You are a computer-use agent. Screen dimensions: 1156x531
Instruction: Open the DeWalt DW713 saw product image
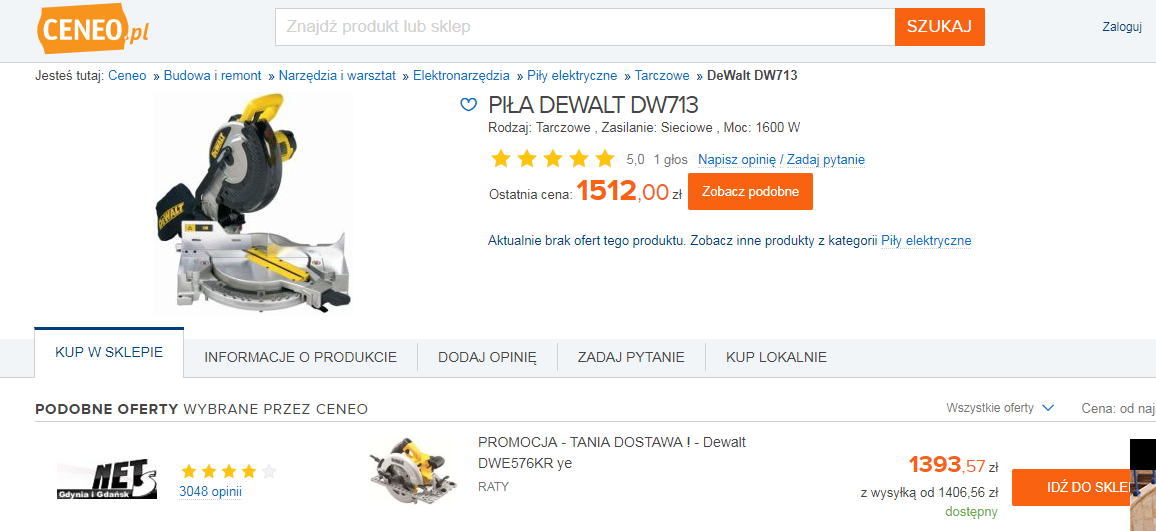coord(254,204)
